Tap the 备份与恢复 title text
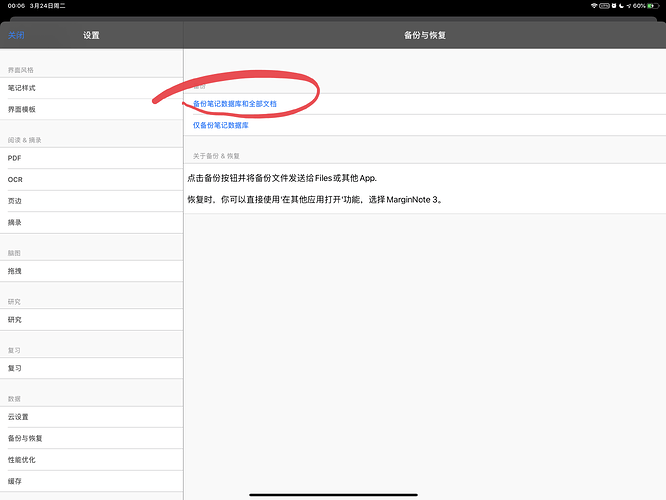Viewport: 666px width, 500px height. coord(425,35)
